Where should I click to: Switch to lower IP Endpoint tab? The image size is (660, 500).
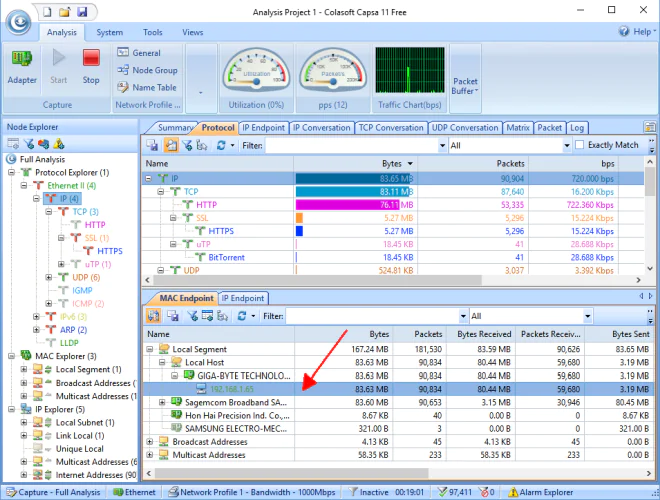(243, 298)
